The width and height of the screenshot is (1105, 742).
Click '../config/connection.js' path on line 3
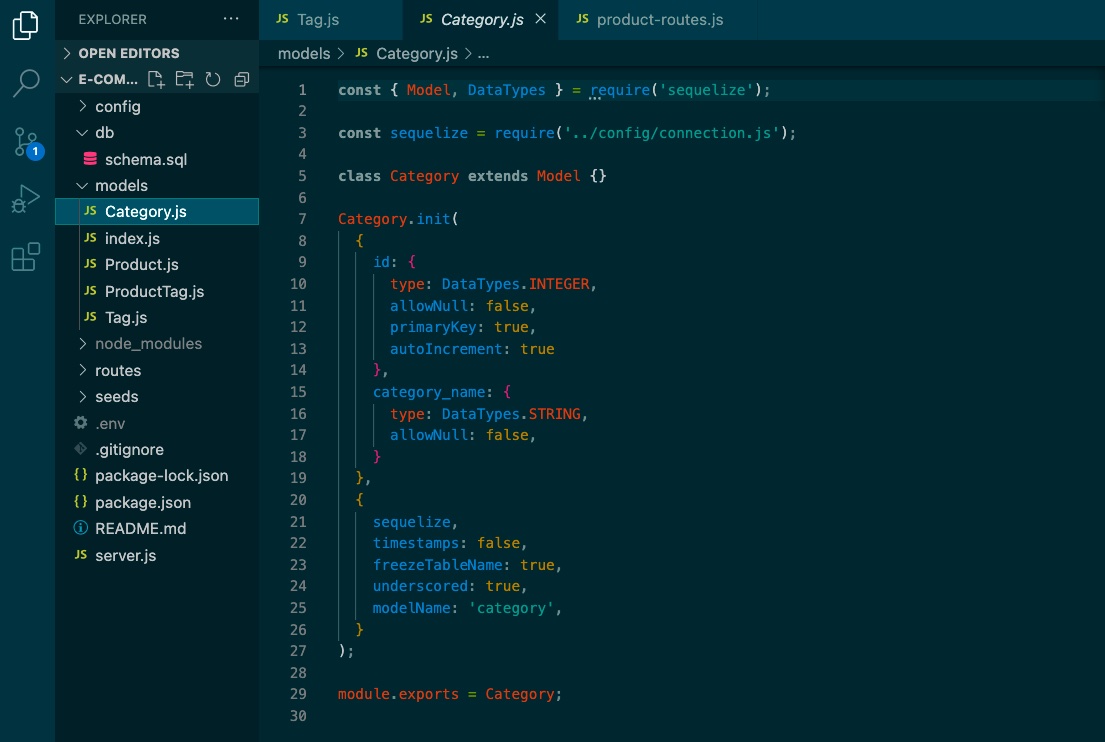point(672,133)
